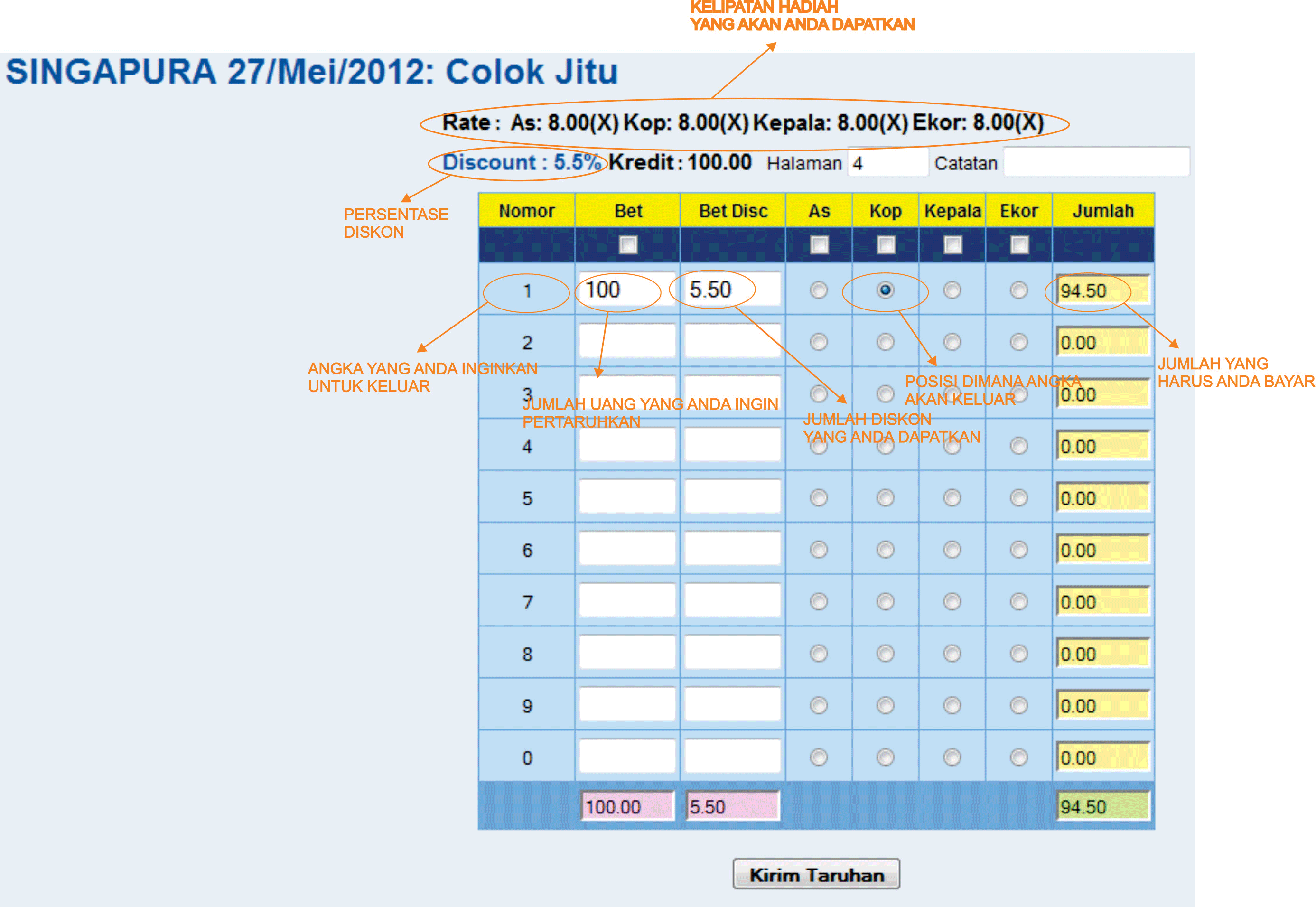Click the Bet field for number 6

pyautogui.click(x=627, y=548)
